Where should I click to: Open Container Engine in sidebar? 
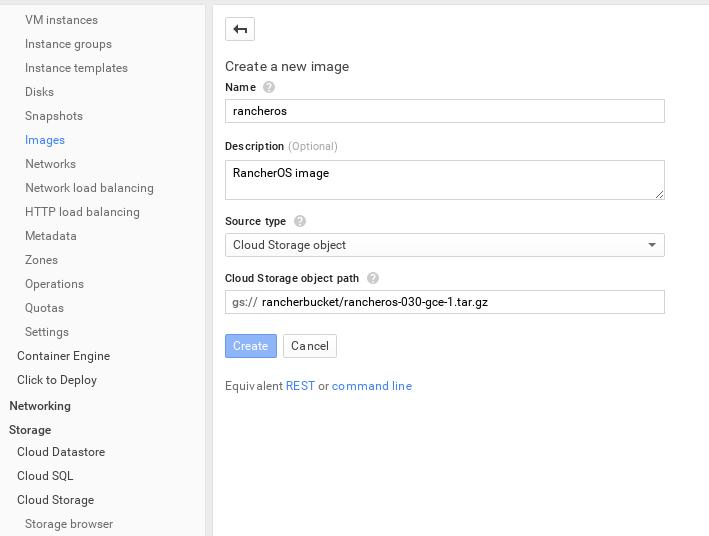(x=63, y=356)
